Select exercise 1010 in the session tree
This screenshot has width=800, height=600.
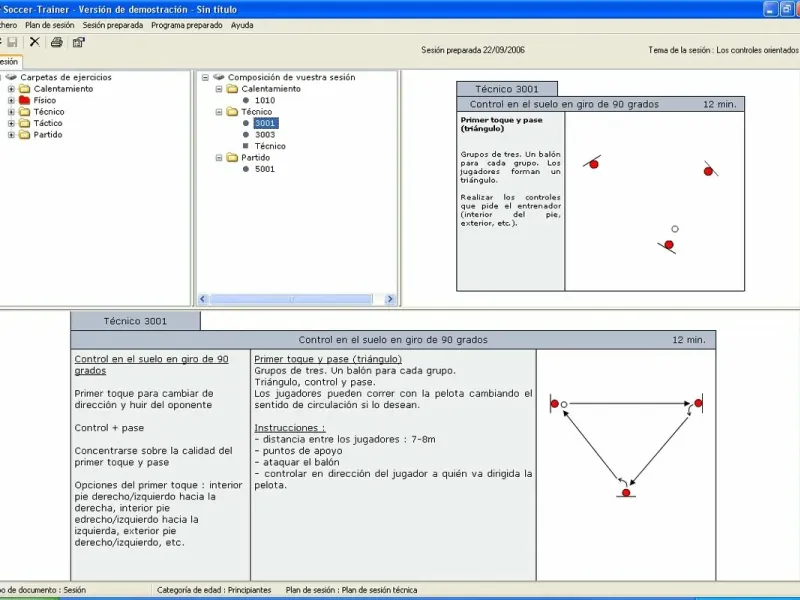[265, 101]
